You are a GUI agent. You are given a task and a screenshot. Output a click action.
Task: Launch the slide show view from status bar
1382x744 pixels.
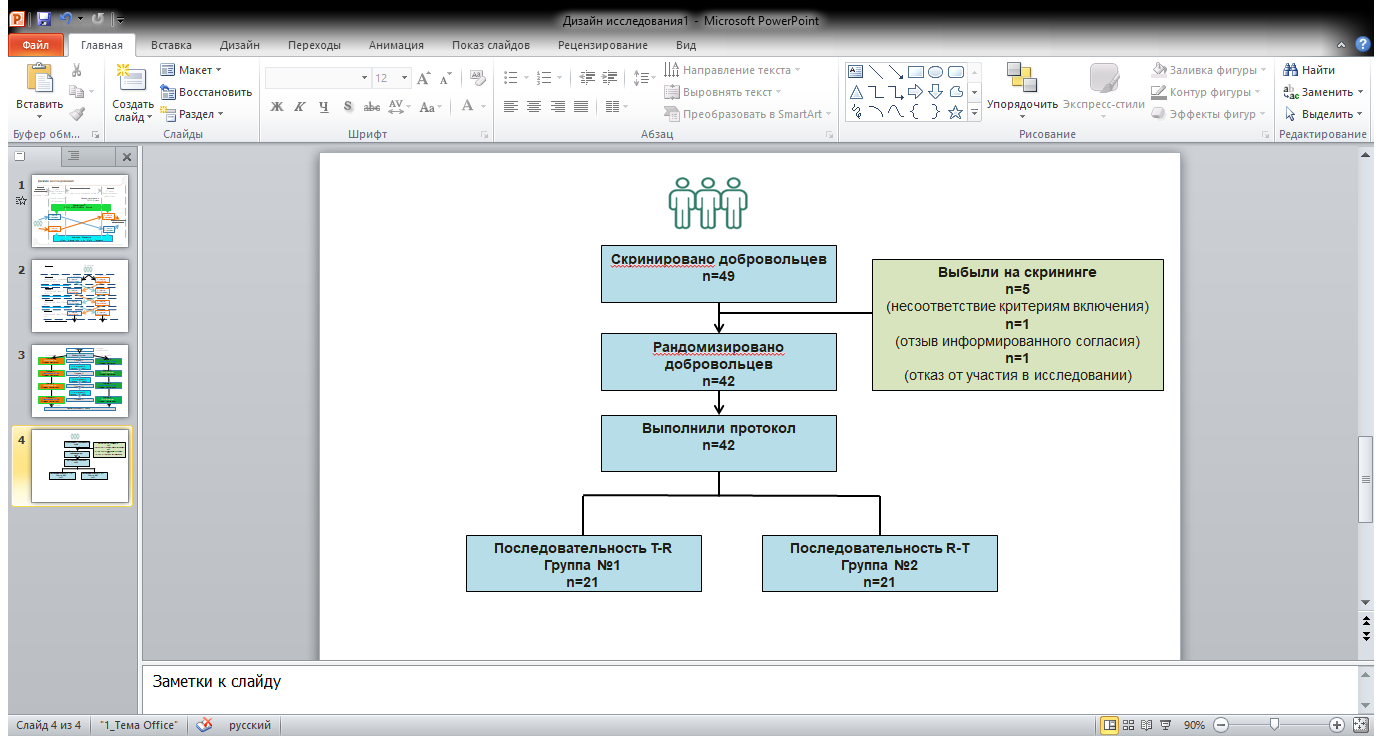(x=1165, y=725)
